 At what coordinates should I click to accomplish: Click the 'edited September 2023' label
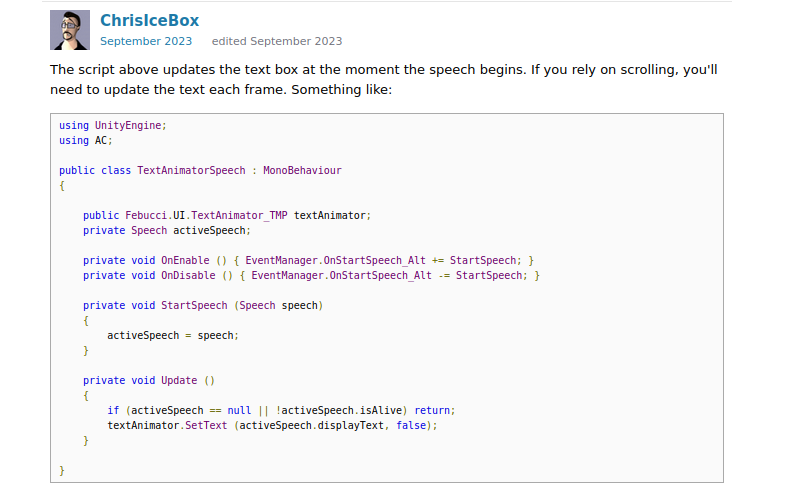[x=277, y=41]
